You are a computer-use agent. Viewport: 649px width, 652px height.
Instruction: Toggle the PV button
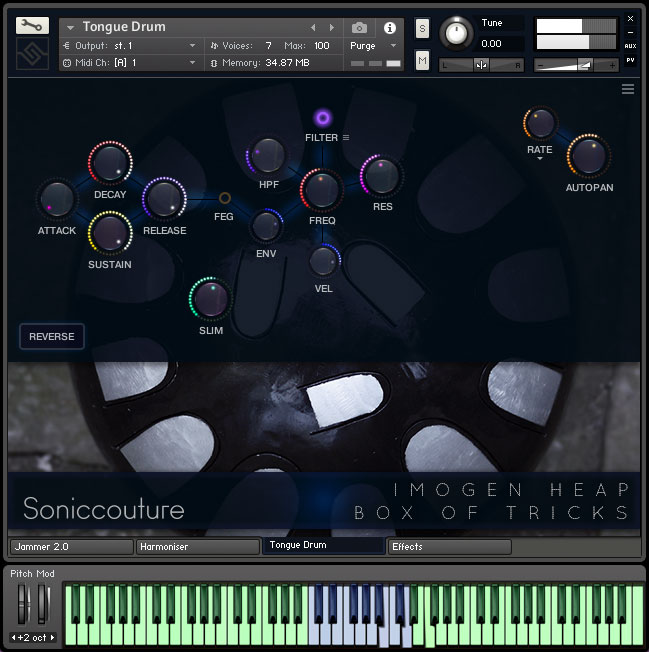pos(630,60)
